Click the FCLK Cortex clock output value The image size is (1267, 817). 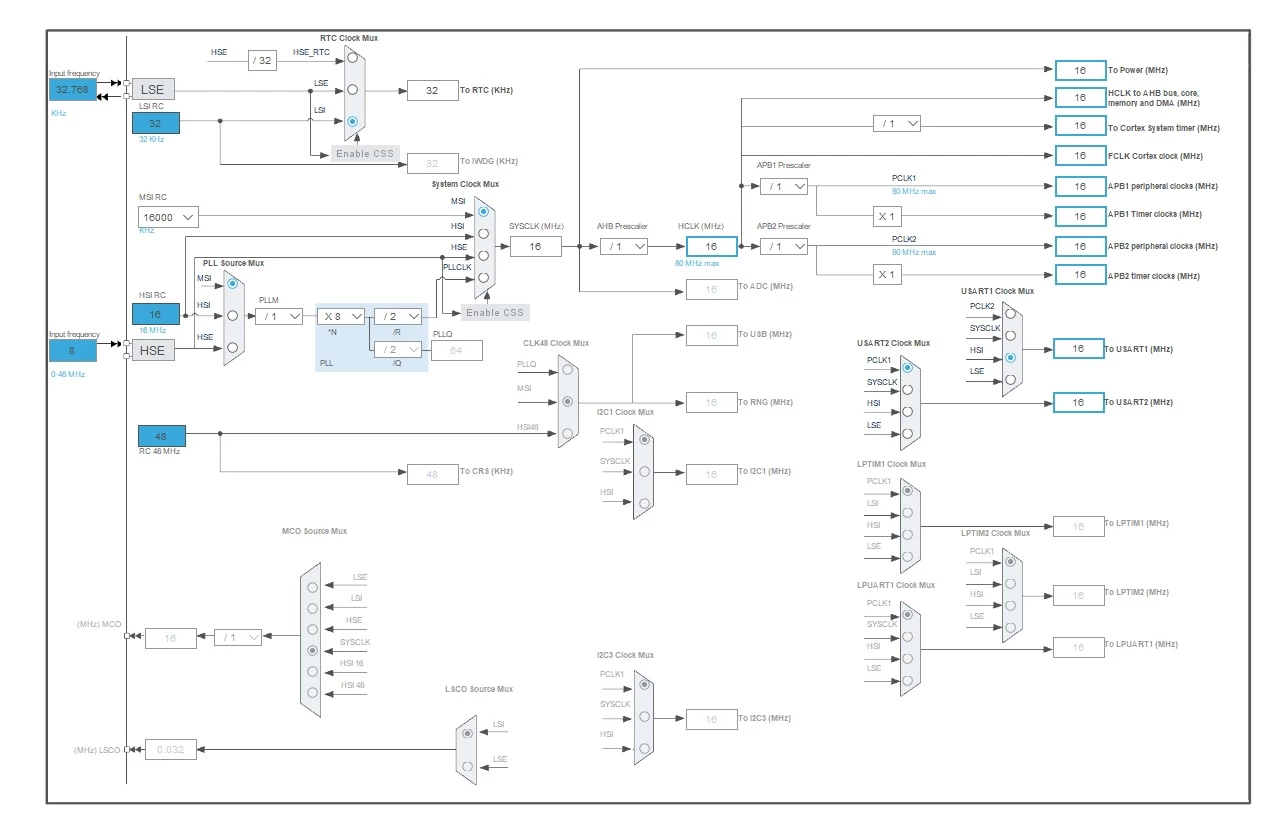[1080, 156]
